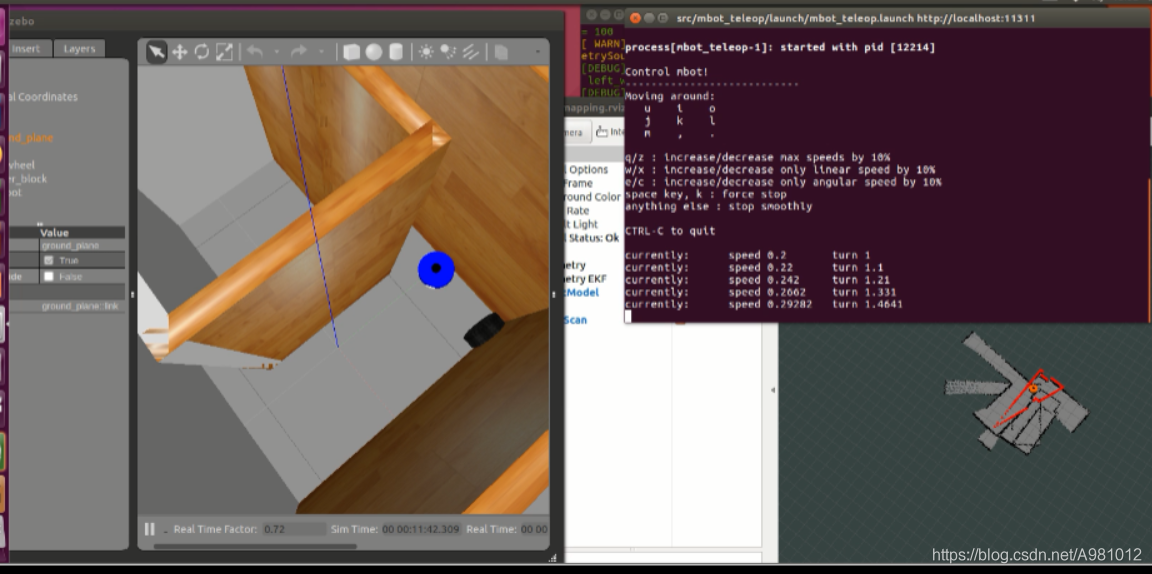Viewport: 1152px width, 574px height.
Task: Click the Default Light property in RViz
Action: [x=581, y=224]
